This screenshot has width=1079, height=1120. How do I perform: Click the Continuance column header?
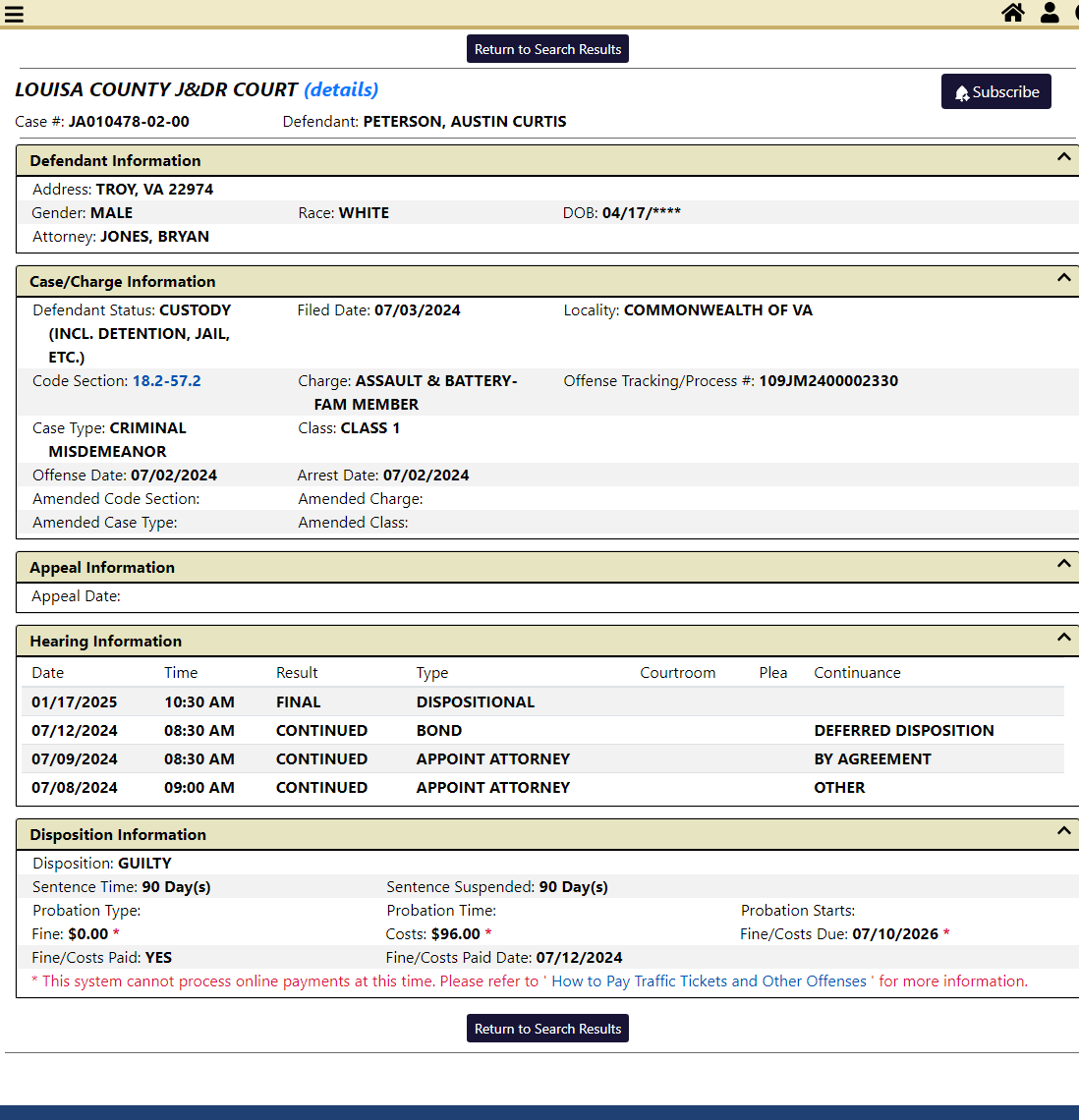coord(857,673)
